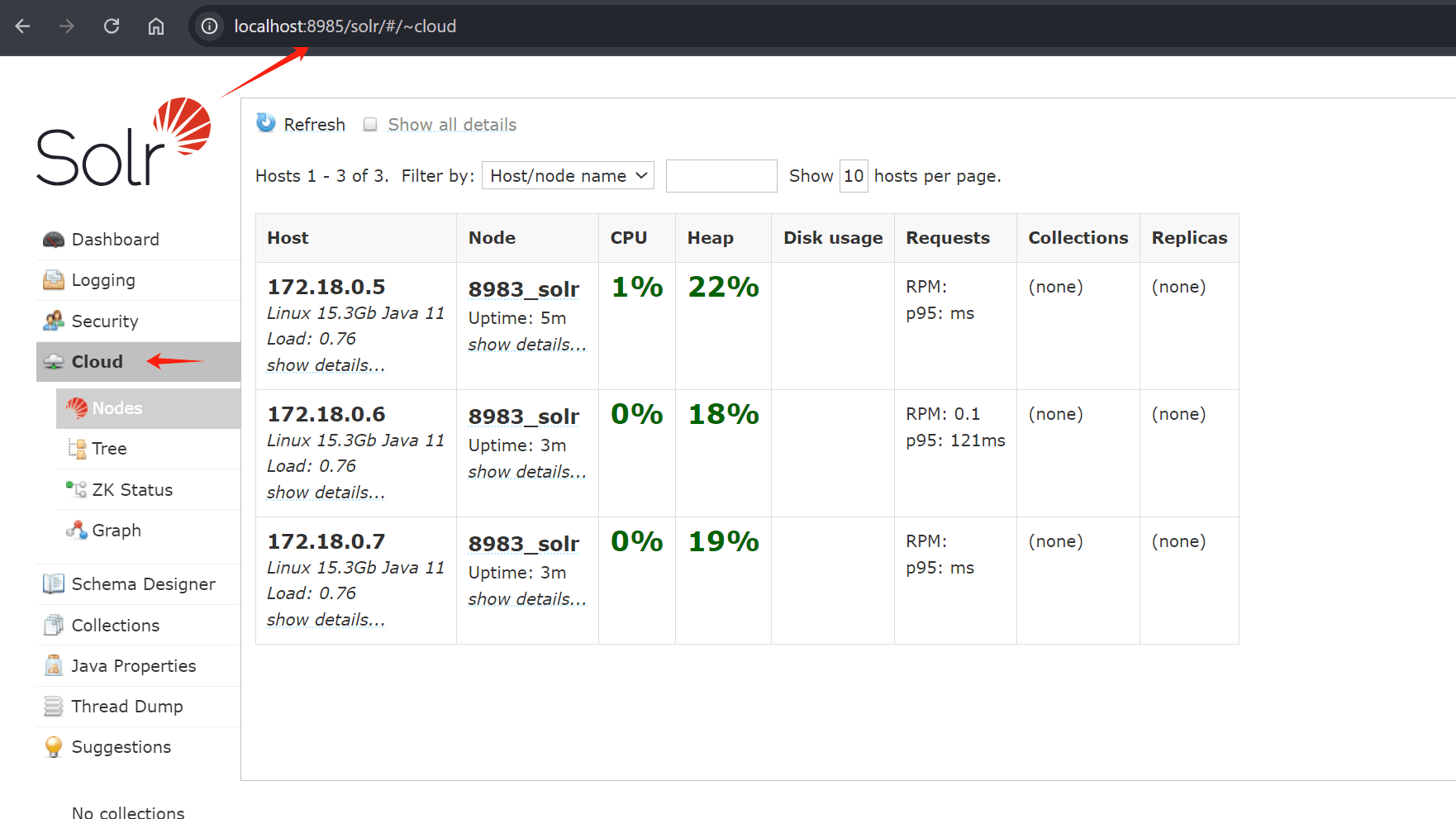Click the filter text input field

pos(721,176)
